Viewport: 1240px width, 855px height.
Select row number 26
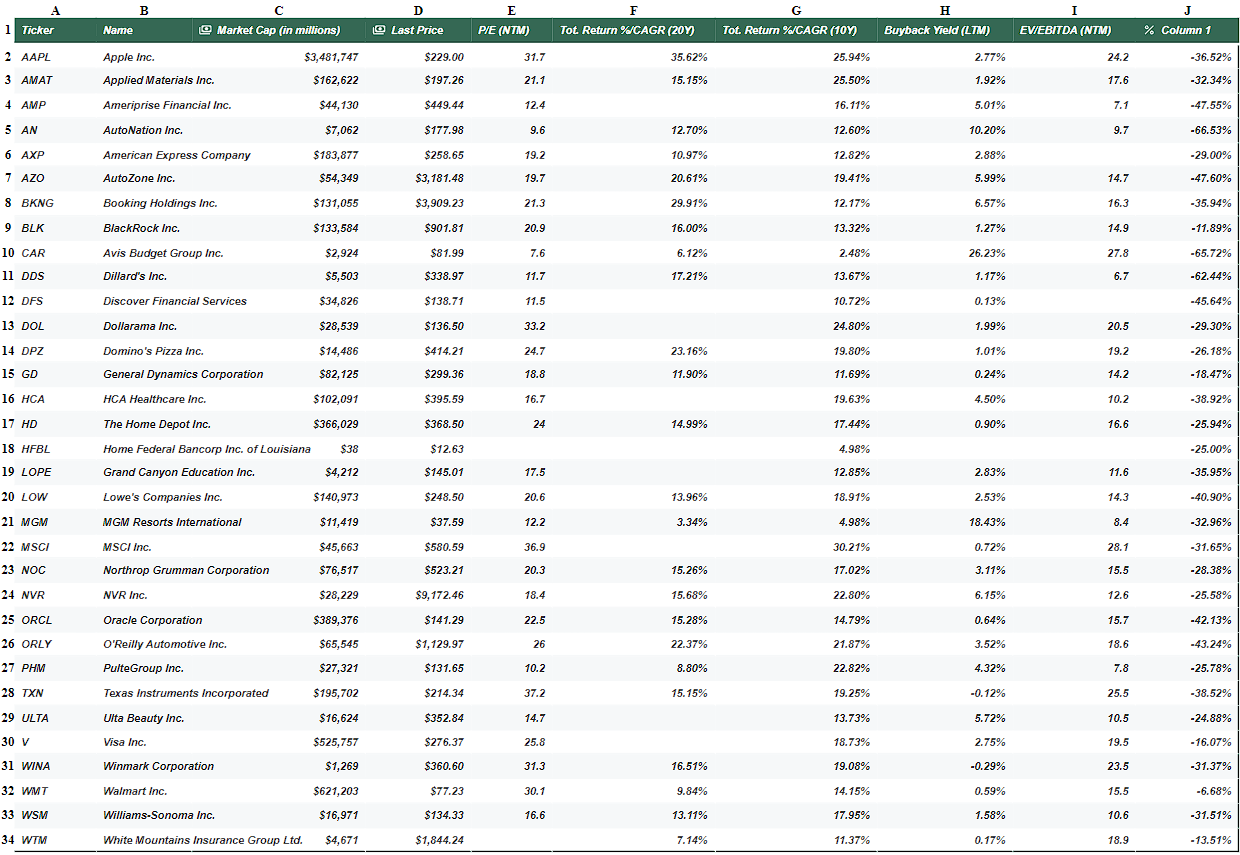(8, 644)
